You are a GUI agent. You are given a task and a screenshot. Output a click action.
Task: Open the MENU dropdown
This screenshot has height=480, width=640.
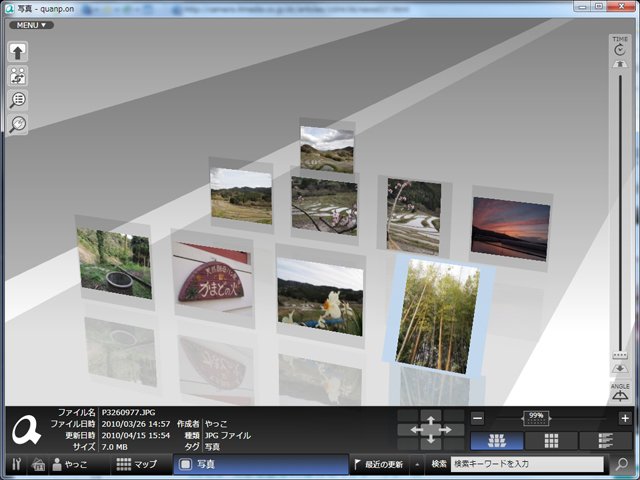(31, 25)
